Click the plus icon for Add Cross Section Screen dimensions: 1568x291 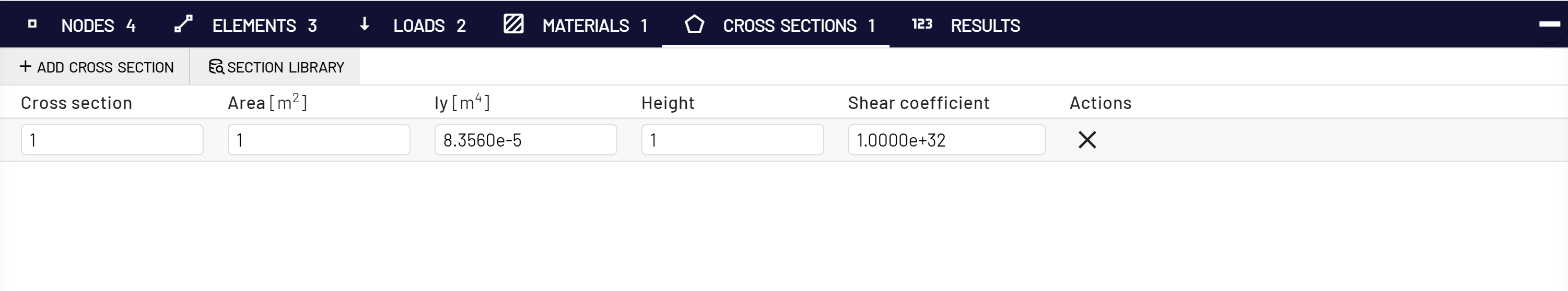(x=26, y=66)
